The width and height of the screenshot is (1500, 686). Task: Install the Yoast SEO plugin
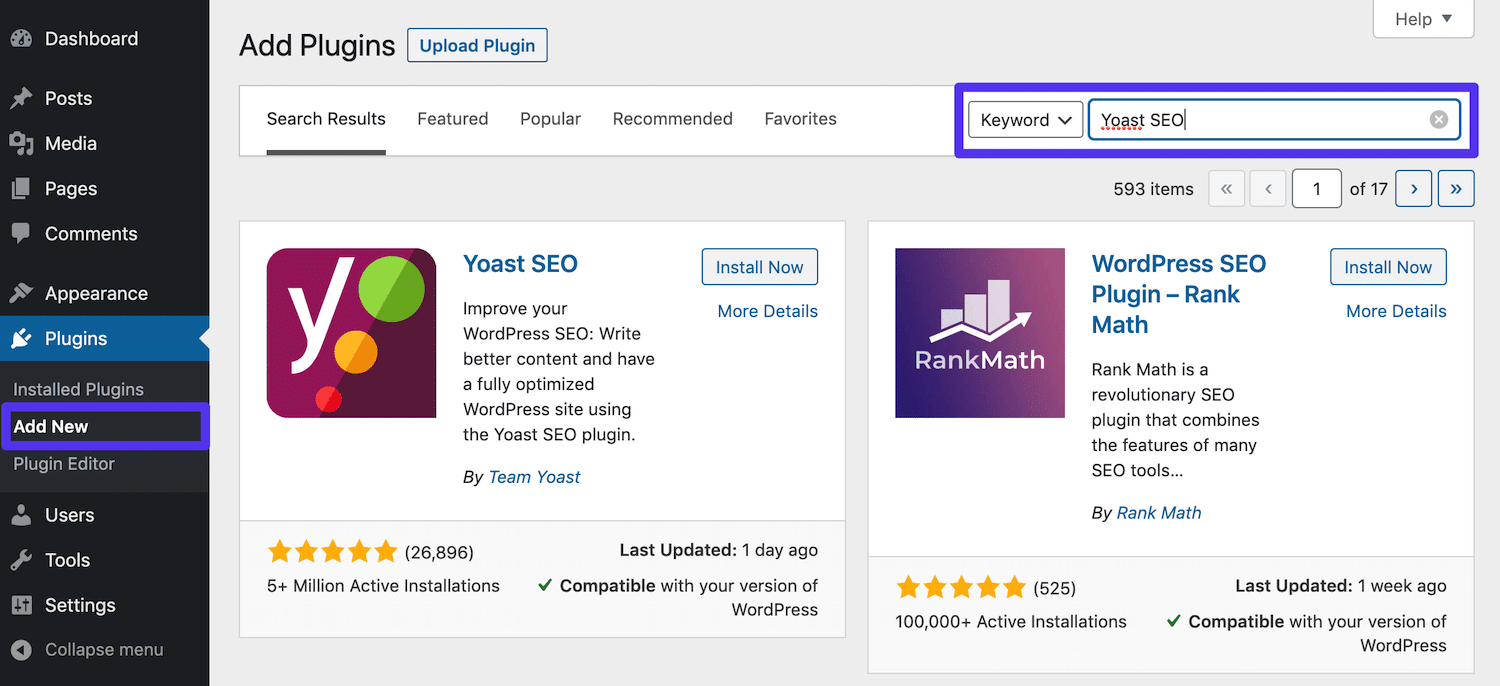(759, 266)
